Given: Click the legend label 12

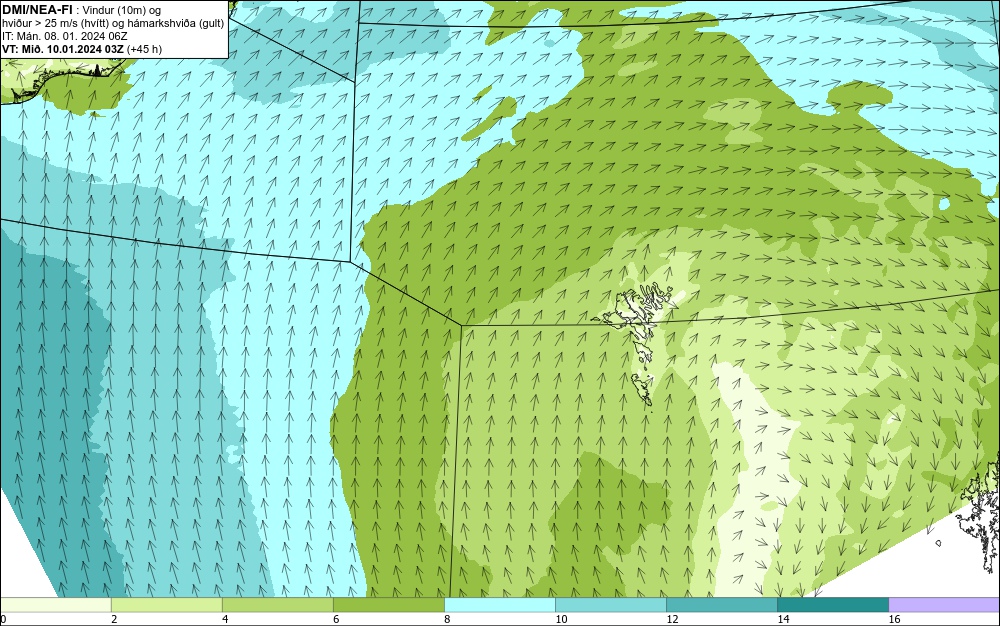Looking at the screenshot, I should [x=672, y=619].
